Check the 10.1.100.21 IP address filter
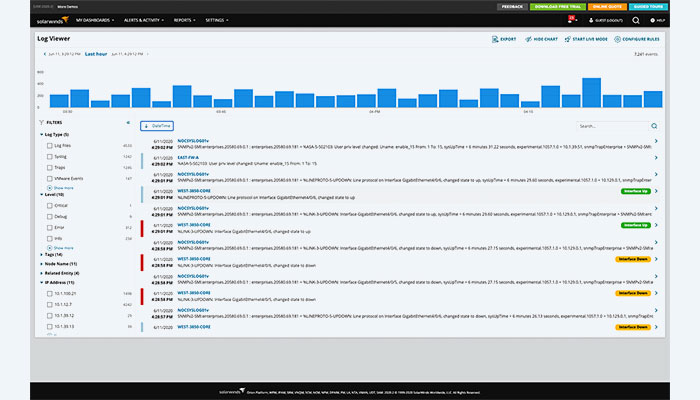 point(50,294)
